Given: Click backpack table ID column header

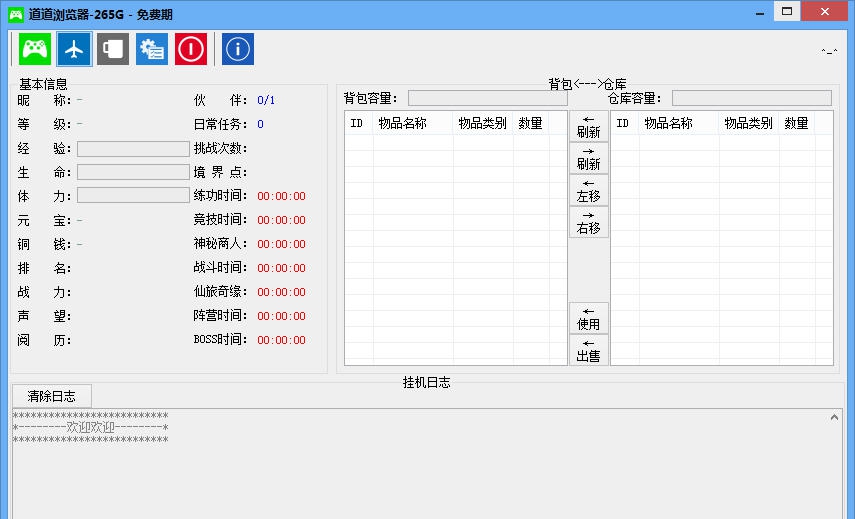Looking at the screenshot, I should point(359,123).
